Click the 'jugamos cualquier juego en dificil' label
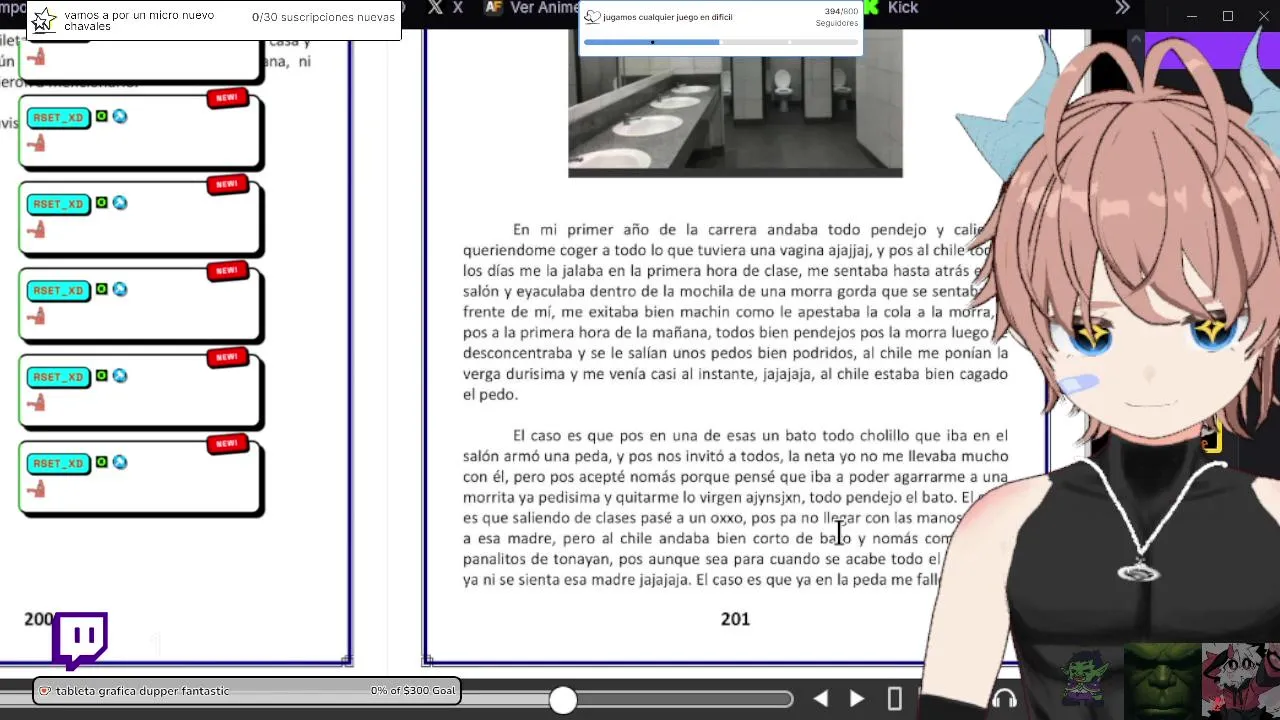1280x720 pixels. click(667, 17)
